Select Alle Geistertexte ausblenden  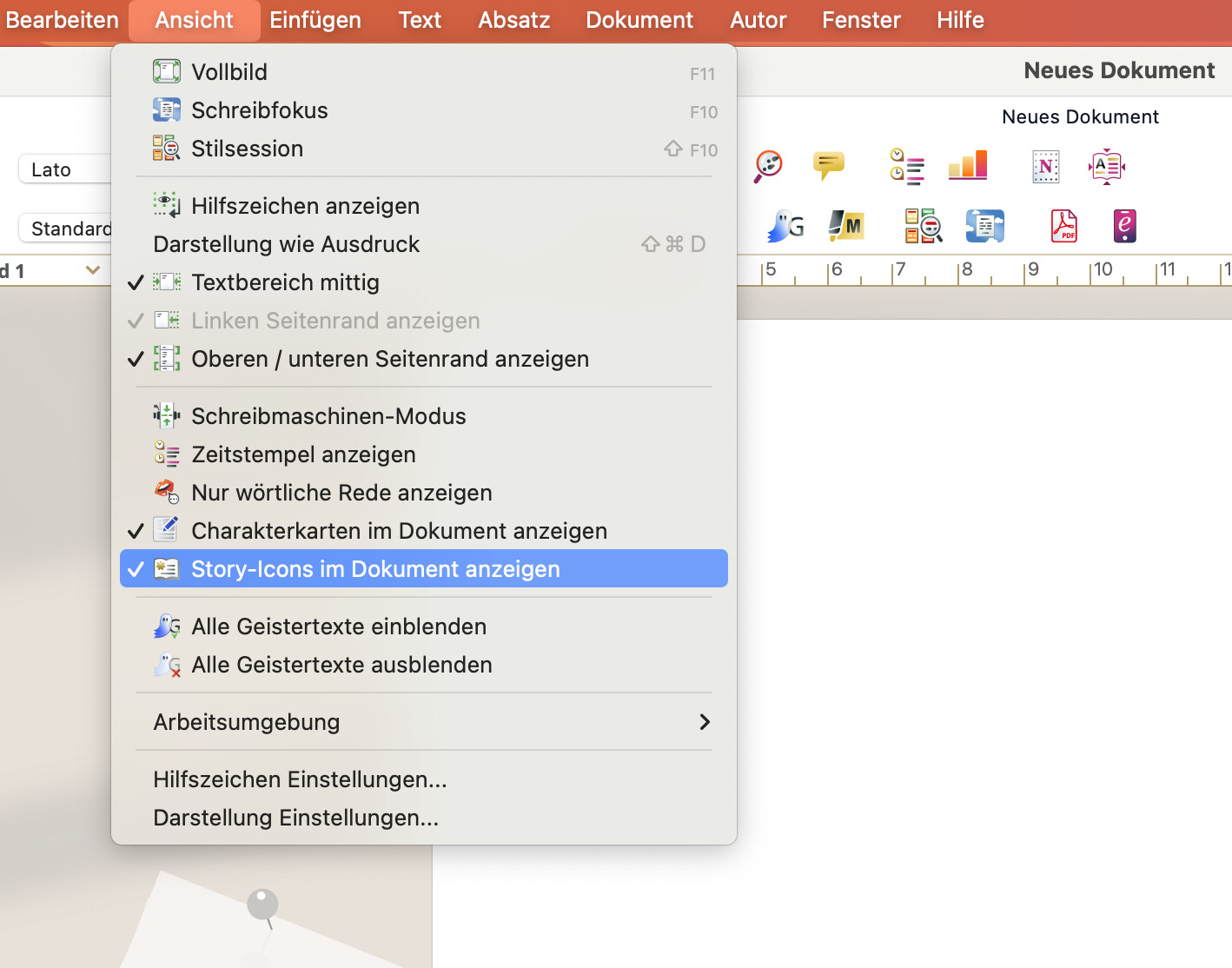(x=424, y=665)
